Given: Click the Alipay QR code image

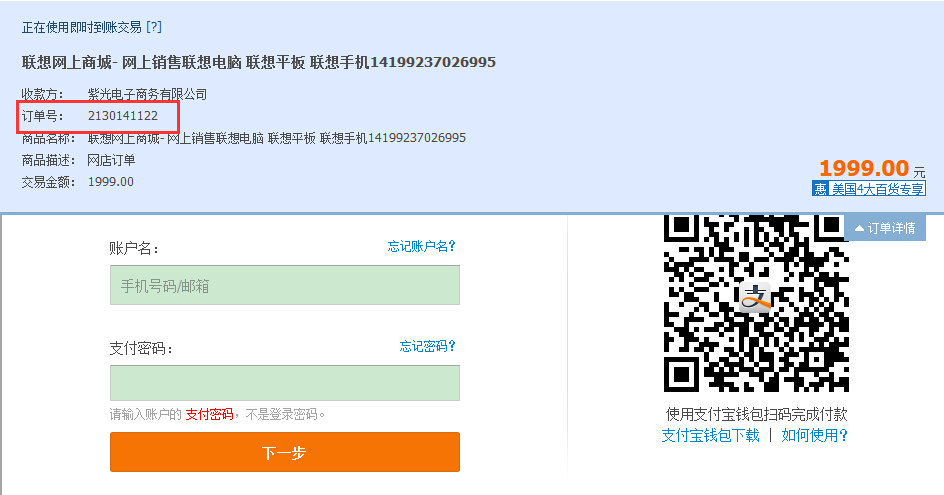Looking at the screenshot, I should pos(756,303).
